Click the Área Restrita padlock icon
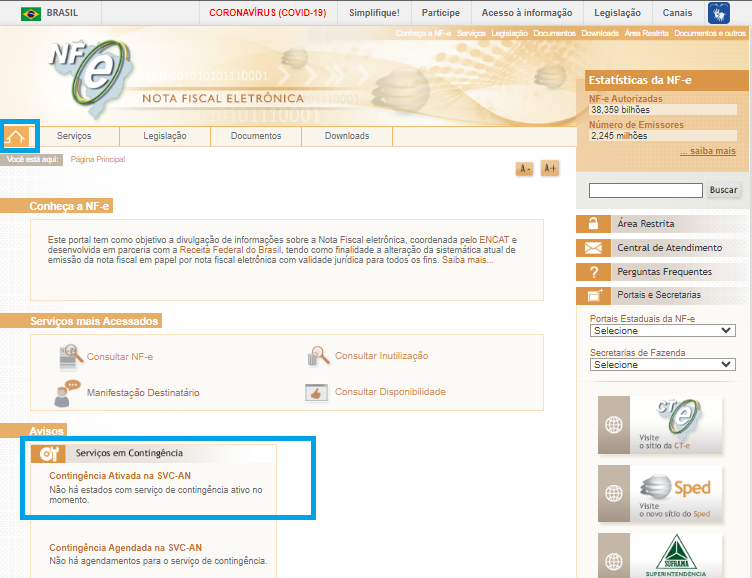This screenshot has height=578, width=752. click(593, 224)
